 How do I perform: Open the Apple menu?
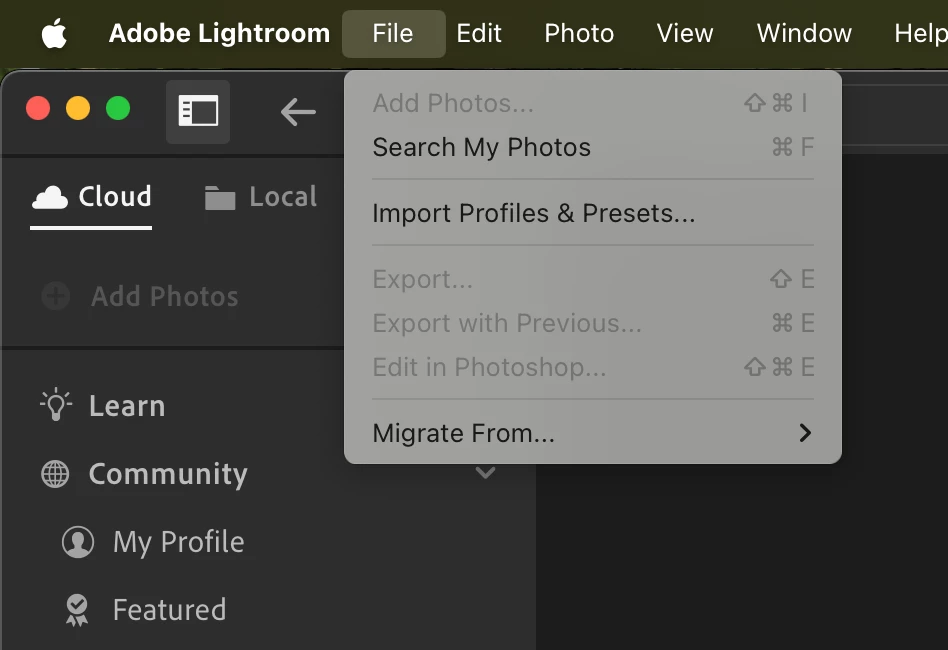[x=54, y=33]
